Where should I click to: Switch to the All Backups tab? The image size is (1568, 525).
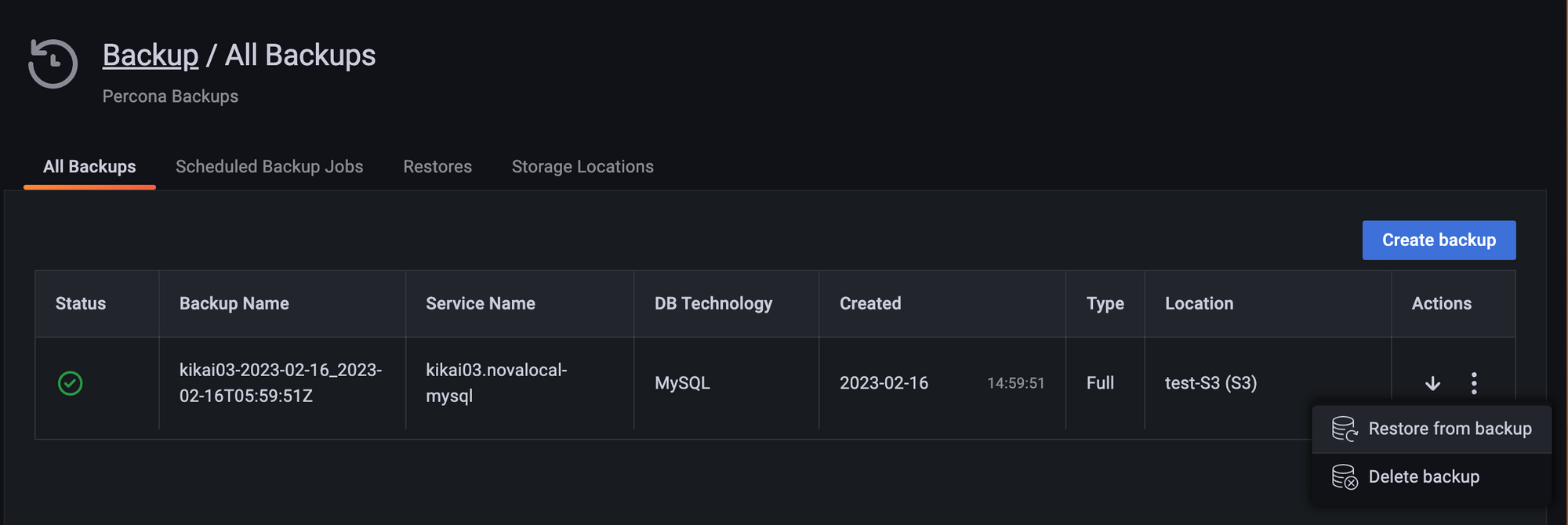89,167
